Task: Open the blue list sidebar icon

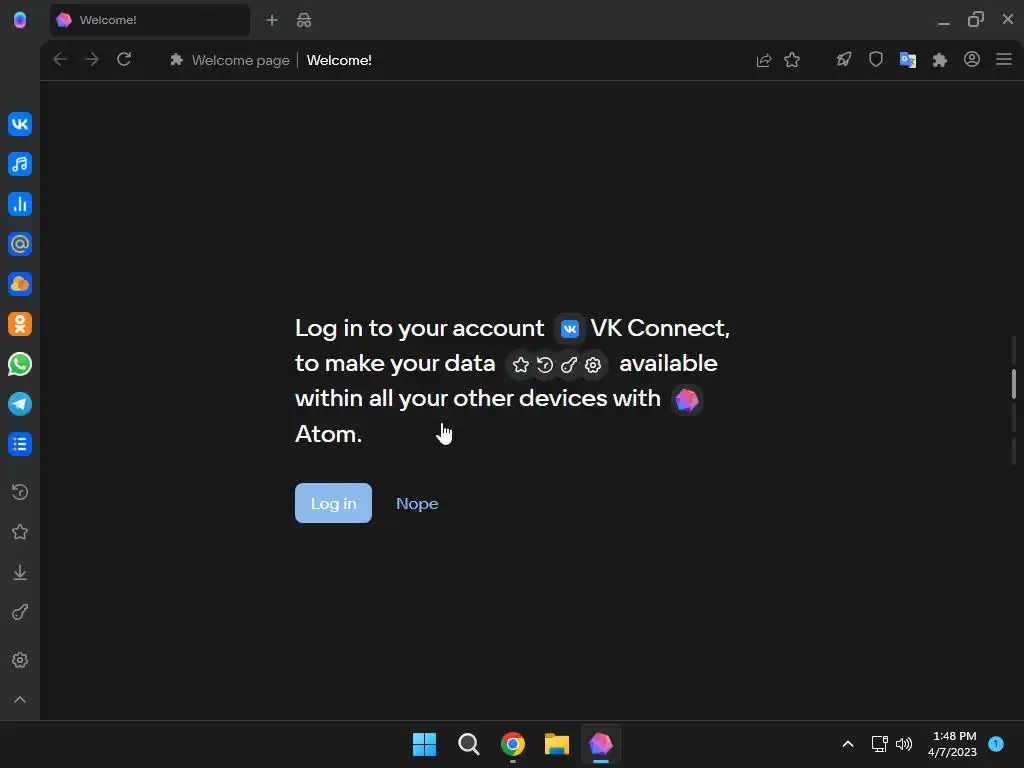Action: (x=20, y=444)
